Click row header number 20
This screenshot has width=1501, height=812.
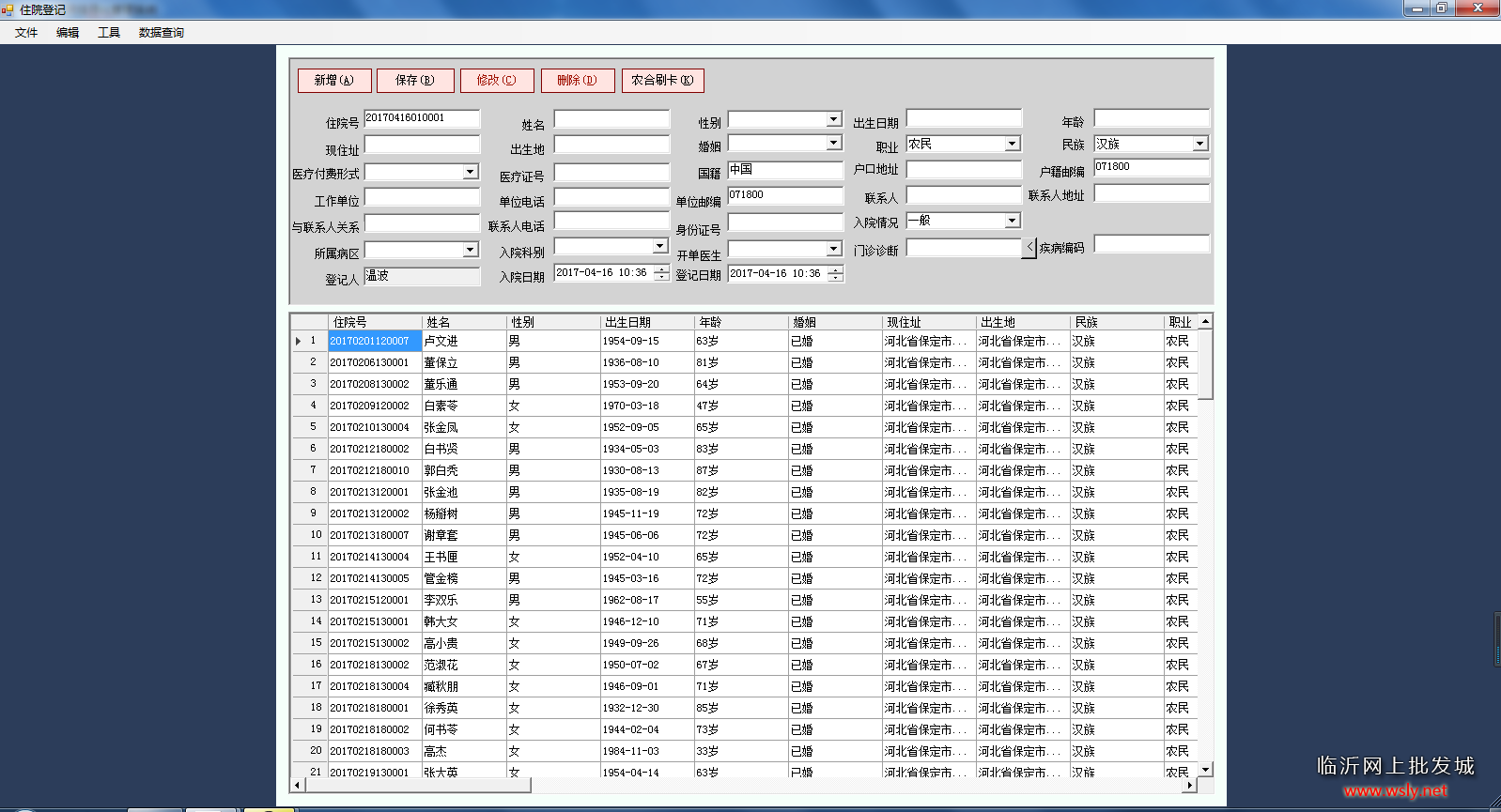point(310,751)
